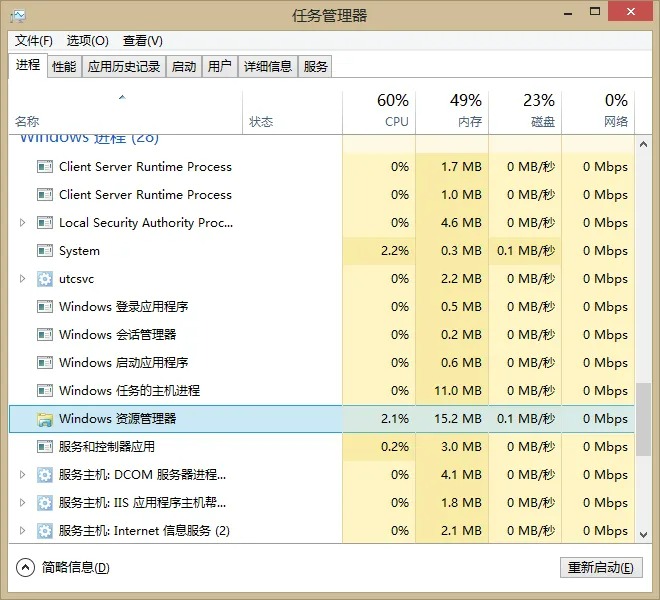Viewport: 660px width, 600px height.
Task: Click the Task Manager title bar icon
Action: 17,16
